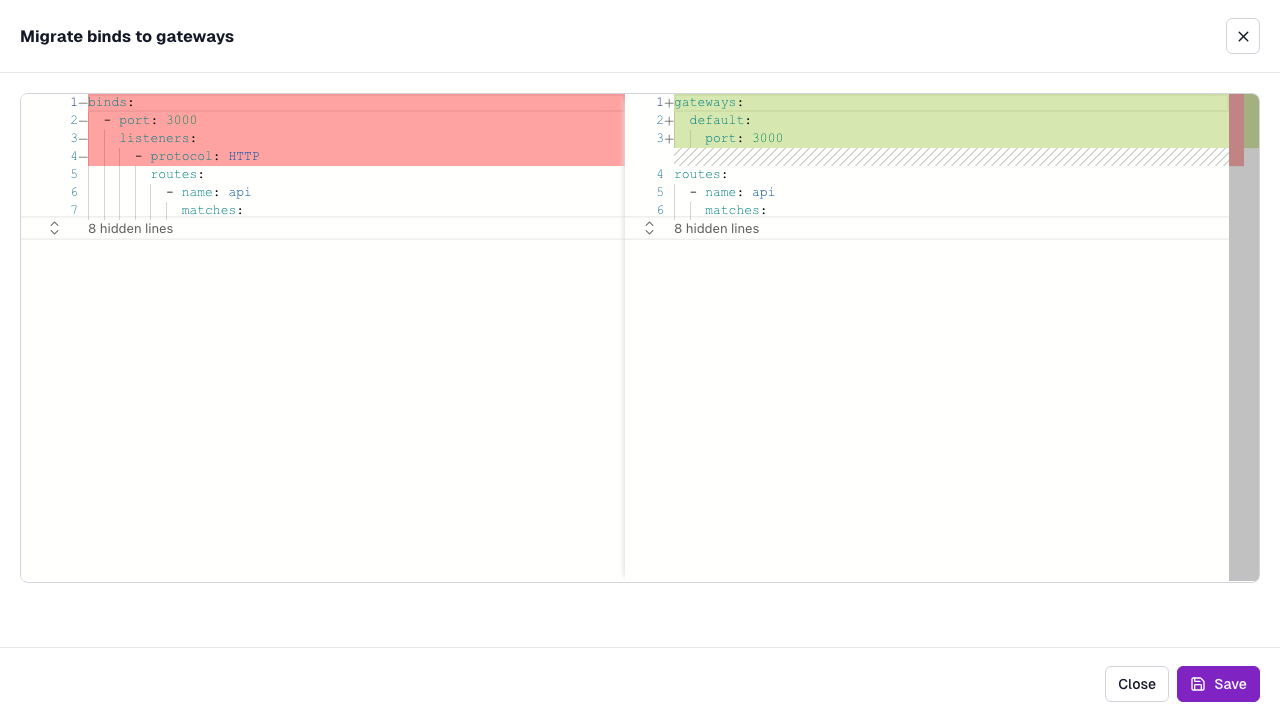This screenshot has height=720, width=1280.
Task: Click the green addition marker in overview ruler
Action: pos(1251,121)
